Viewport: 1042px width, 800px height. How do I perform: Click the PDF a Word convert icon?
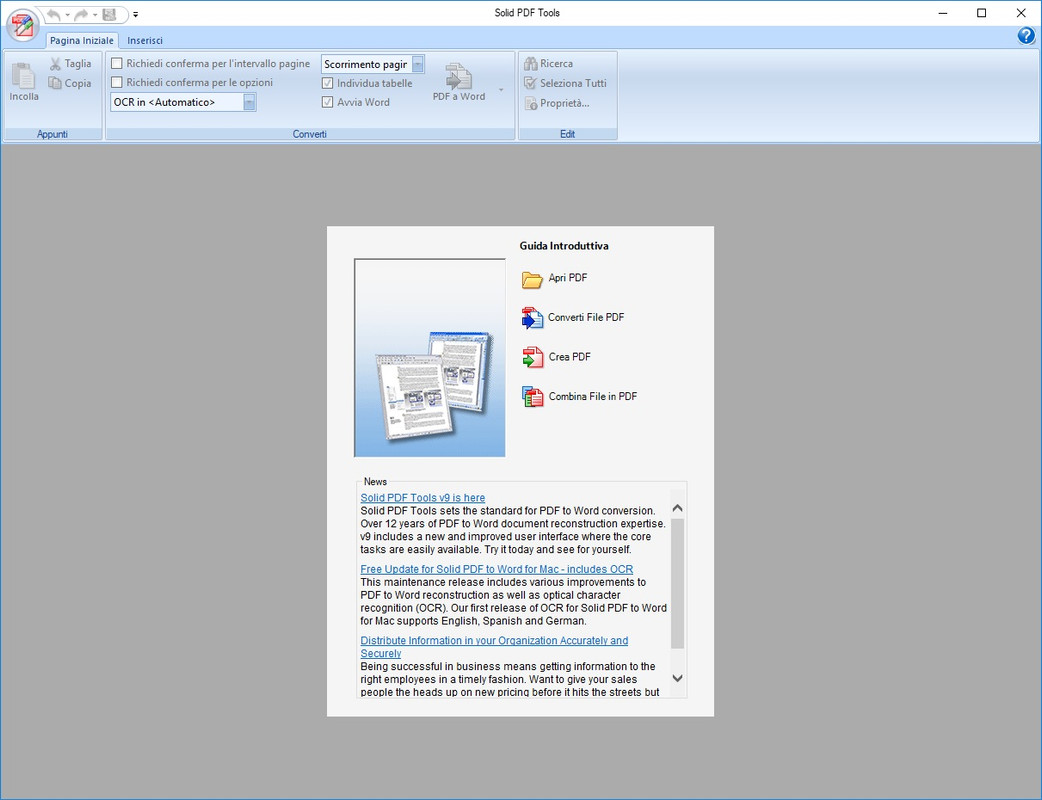(x=459, y=76)
